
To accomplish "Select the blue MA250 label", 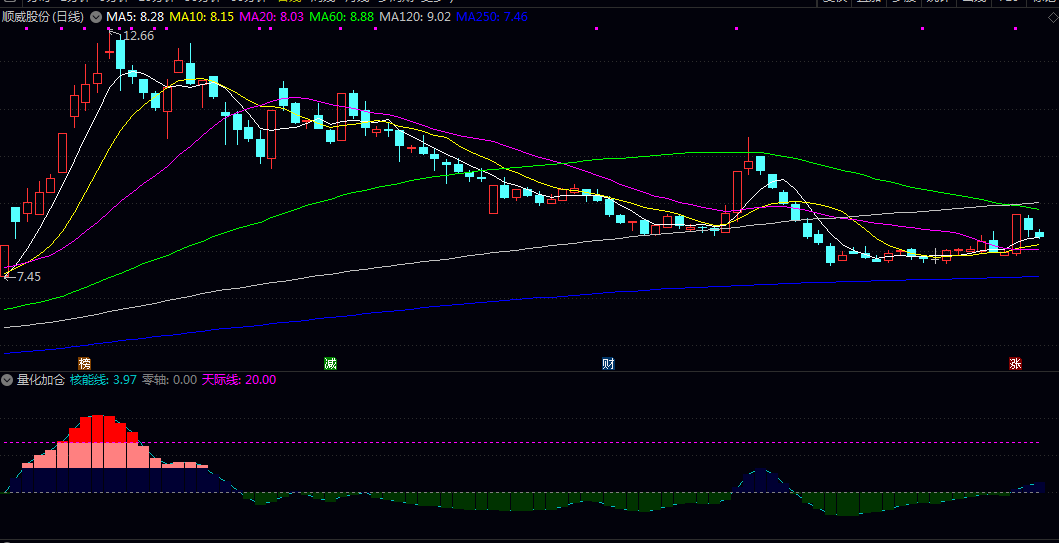I will point(492,18).
